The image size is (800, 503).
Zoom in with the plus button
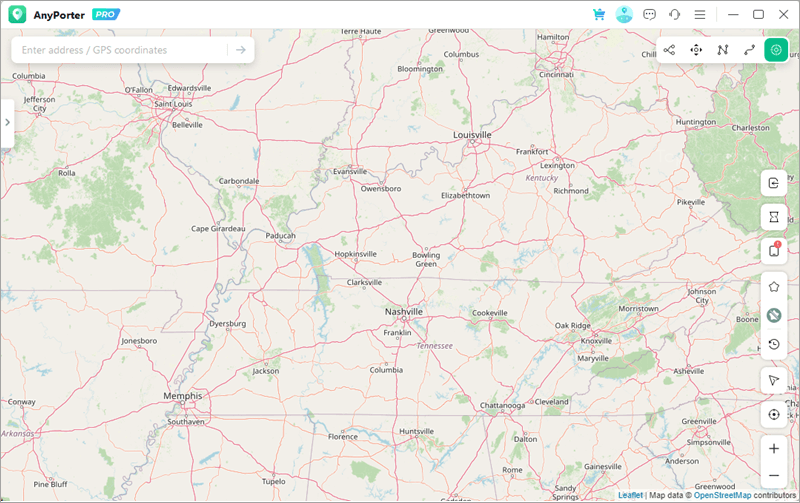coord(774,448)
